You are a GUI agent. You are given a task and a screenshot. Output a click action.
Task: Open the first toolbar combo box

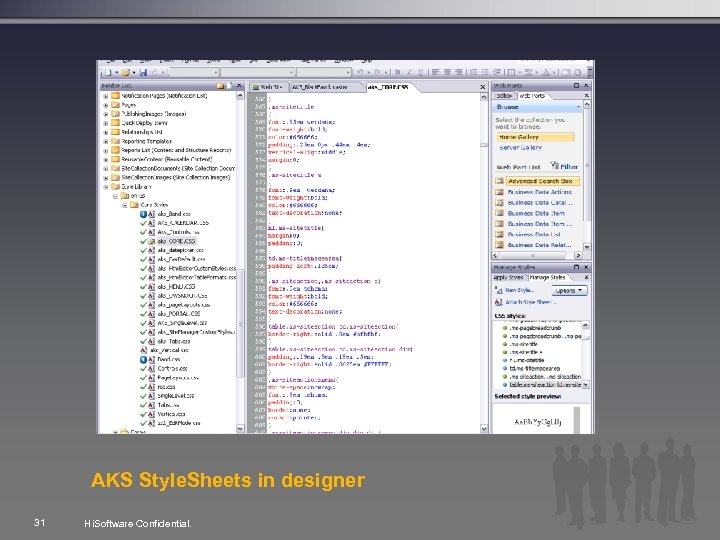(194, 72)
